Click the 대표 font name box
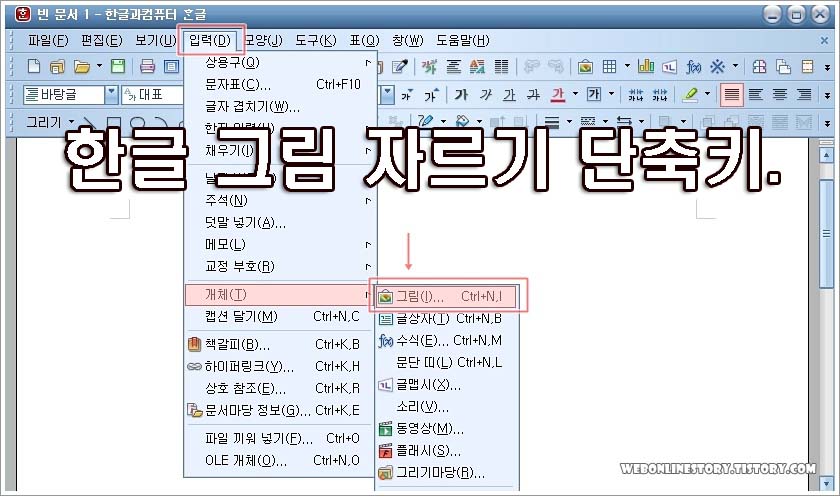840x496 pixels. click(x=153, y=95)
